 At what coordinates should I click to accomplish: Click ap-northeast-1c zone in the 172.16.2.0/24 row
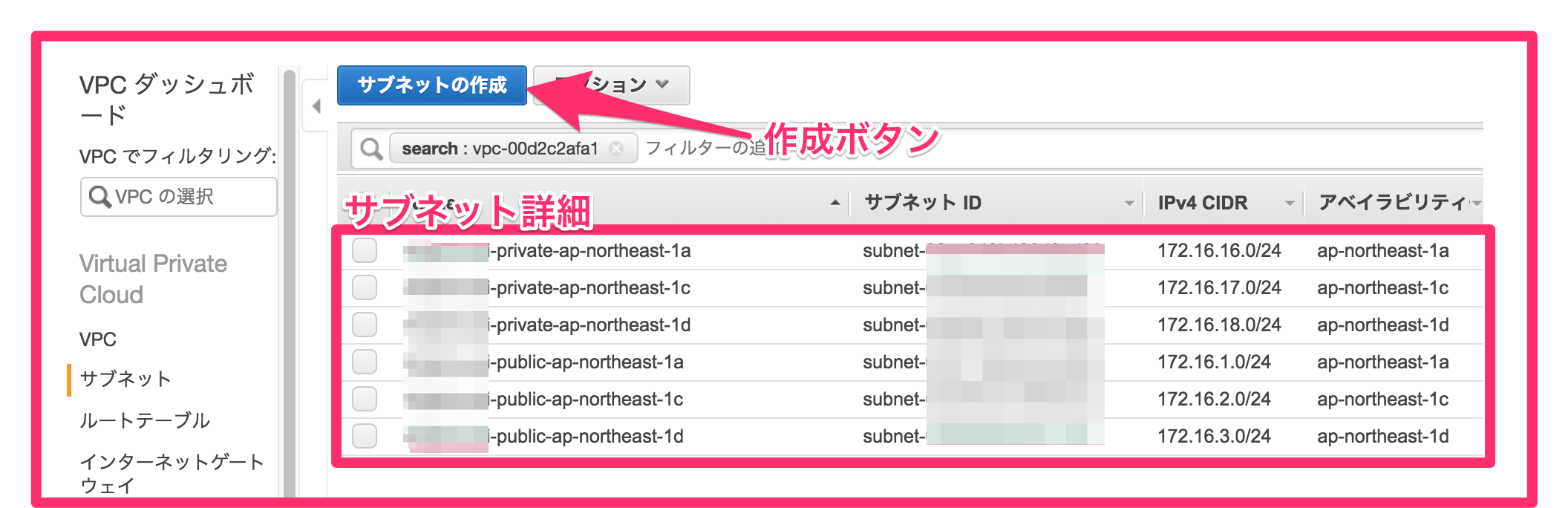click(x=1383, y=400)
